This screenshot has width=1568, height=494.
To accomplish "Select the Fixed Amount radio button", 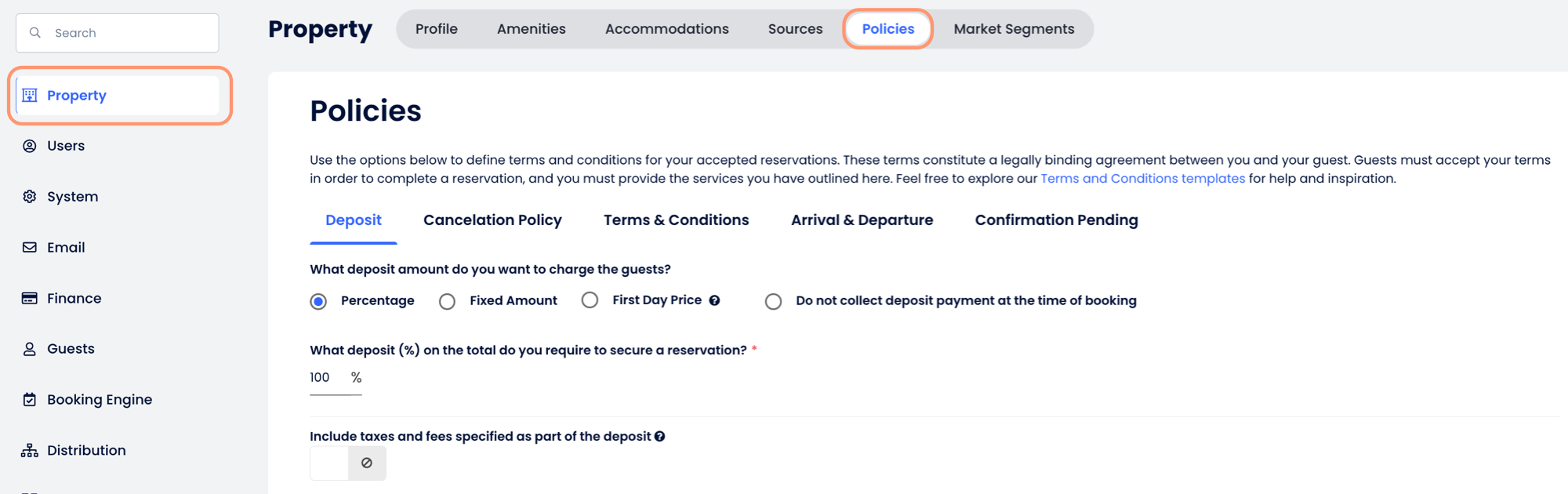I will 447,302.
